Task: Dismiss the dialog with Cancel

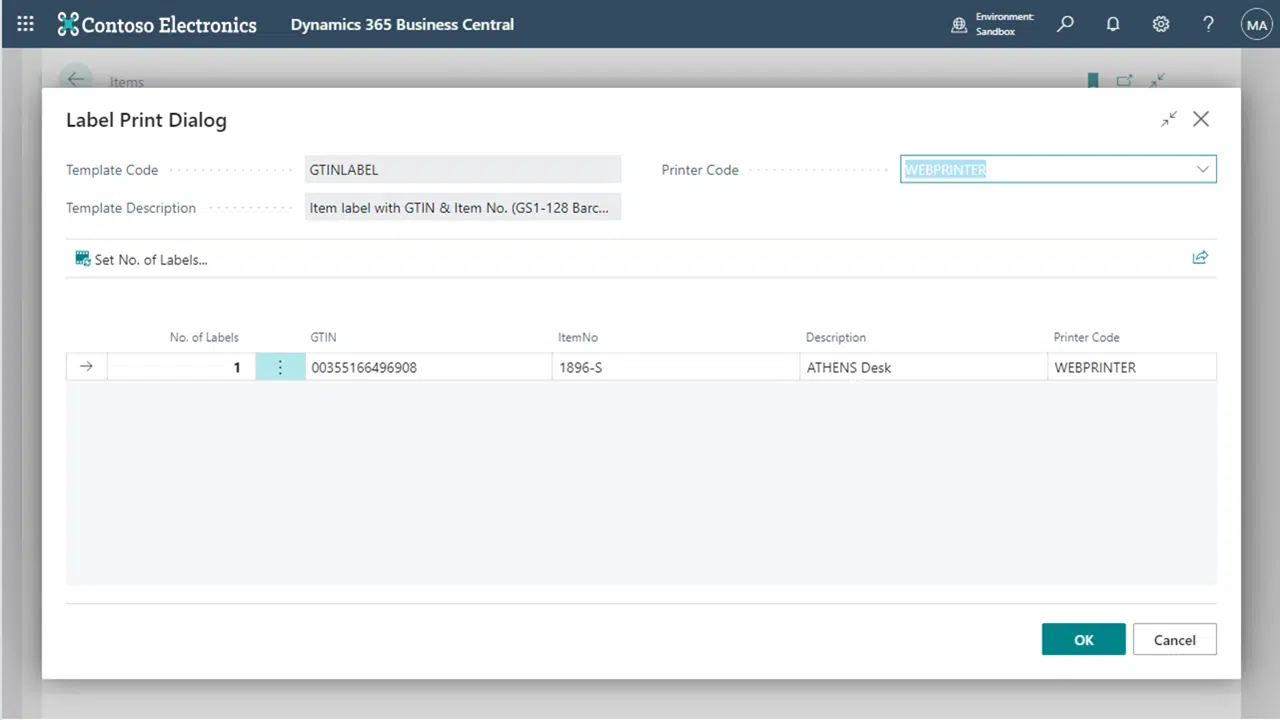Action: (x=1174, y=640)
